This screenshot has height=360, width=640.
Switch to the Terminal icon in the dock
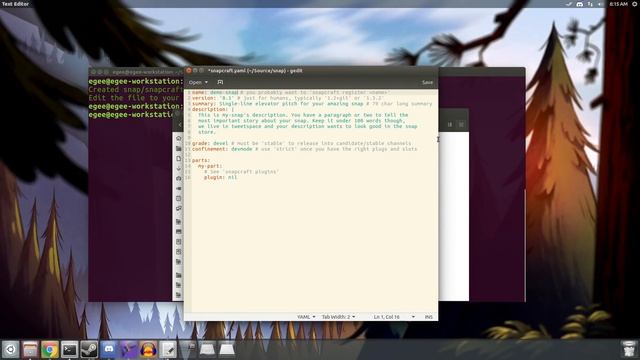[69, 349]
